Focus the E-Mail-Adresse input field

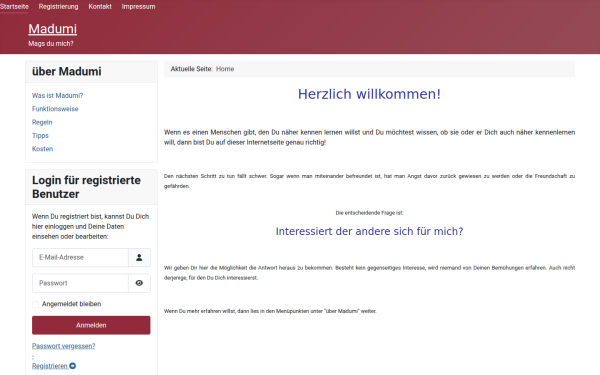[80, 258]
